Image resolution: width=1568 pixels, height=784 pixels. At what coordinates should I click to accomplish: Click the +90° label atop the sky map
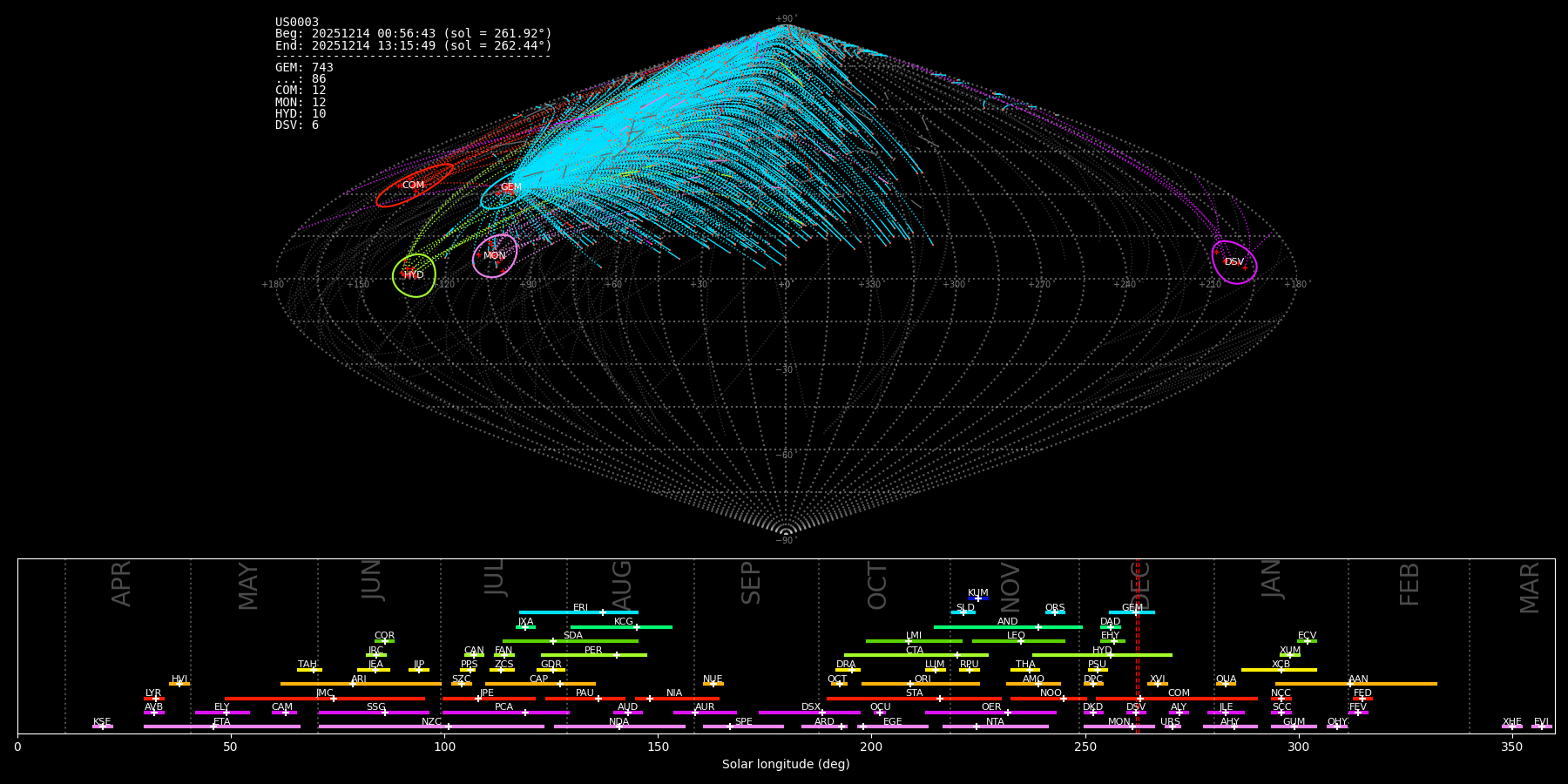pos(786,18)
